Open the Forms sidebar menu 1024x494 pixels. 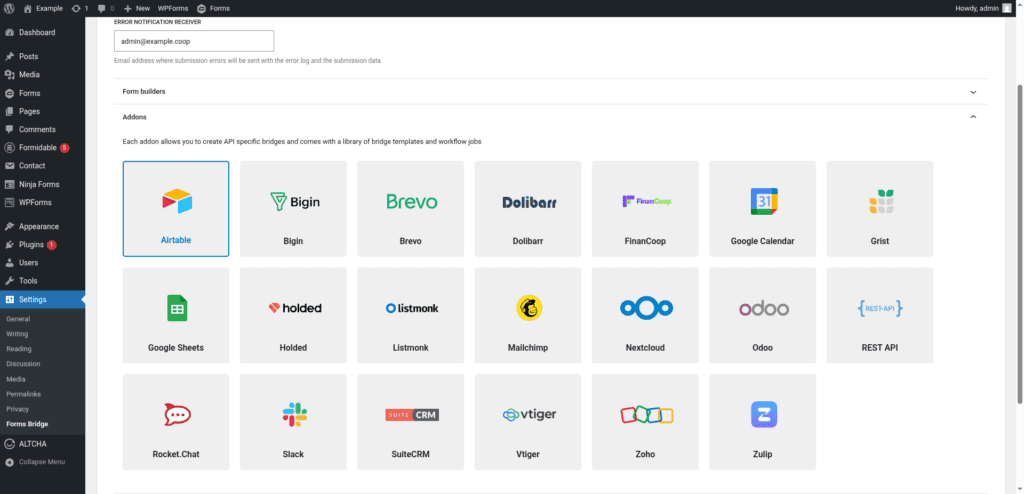(42, 93)
